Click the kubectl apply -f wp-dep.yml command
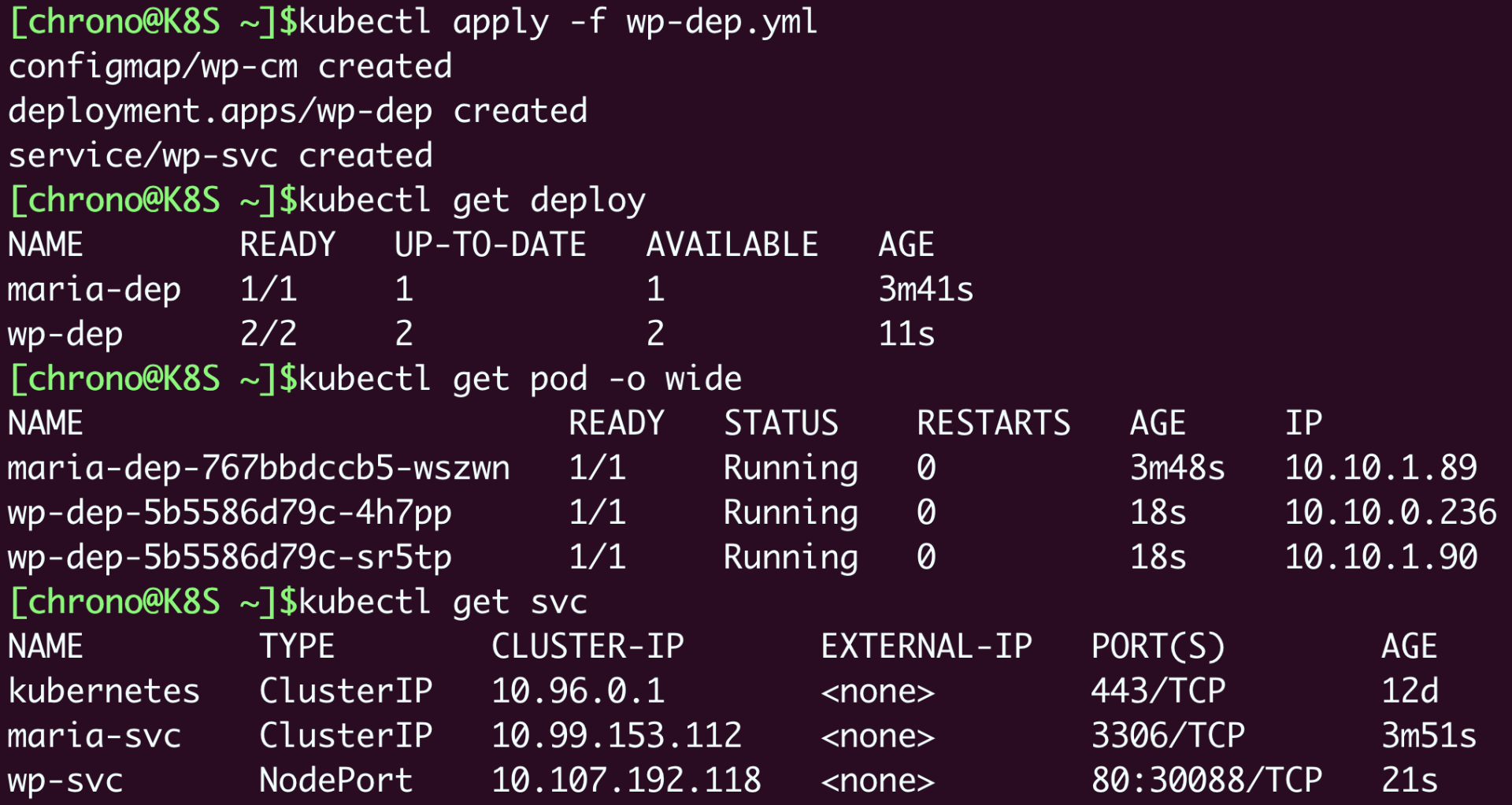 [557, 22]
